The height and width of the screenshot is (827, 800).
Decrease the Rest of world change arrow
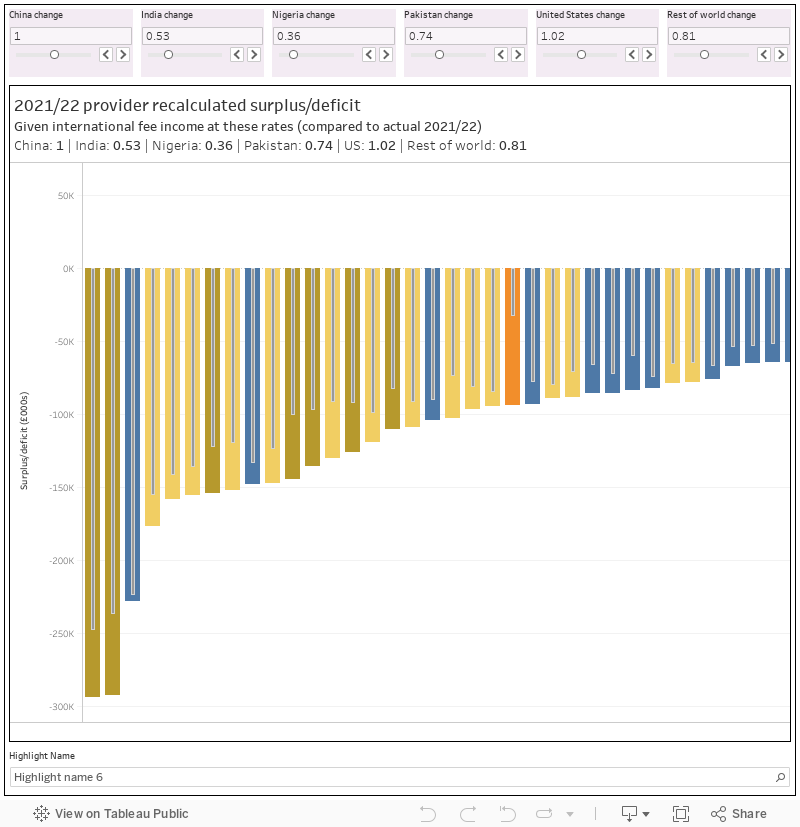[x=764, y=55]
